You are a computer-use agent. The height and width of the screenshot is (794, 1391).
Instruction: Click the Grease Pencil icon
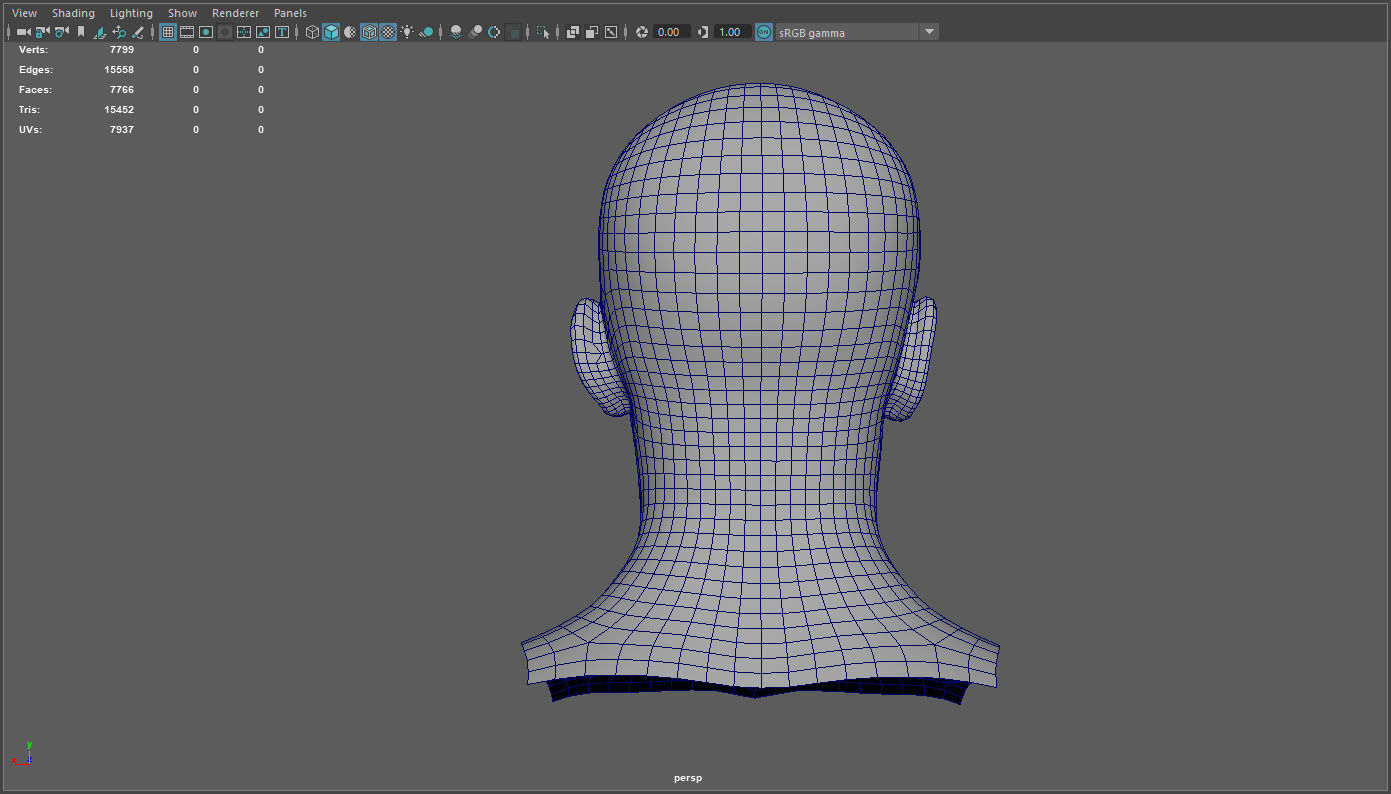(x=137, y=32)
